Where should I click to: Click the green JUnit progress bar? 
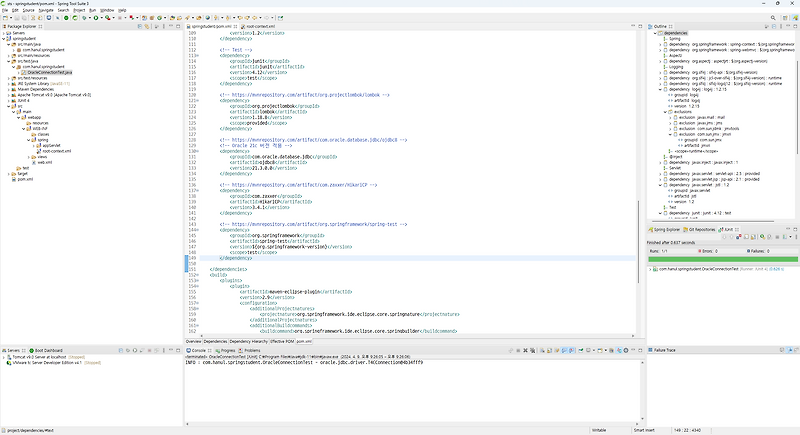tap(723, 259)
